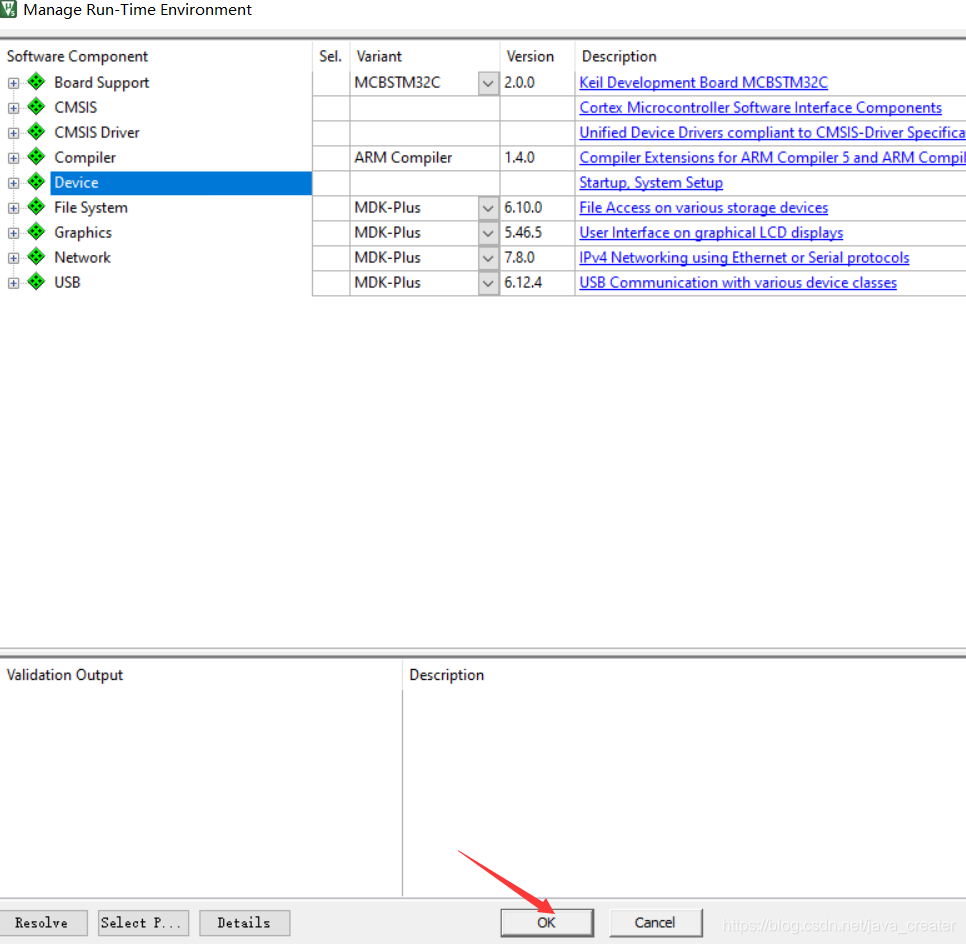Select the File System tree row label
This screenshot has width=966, height=944.
coord(91,208)
